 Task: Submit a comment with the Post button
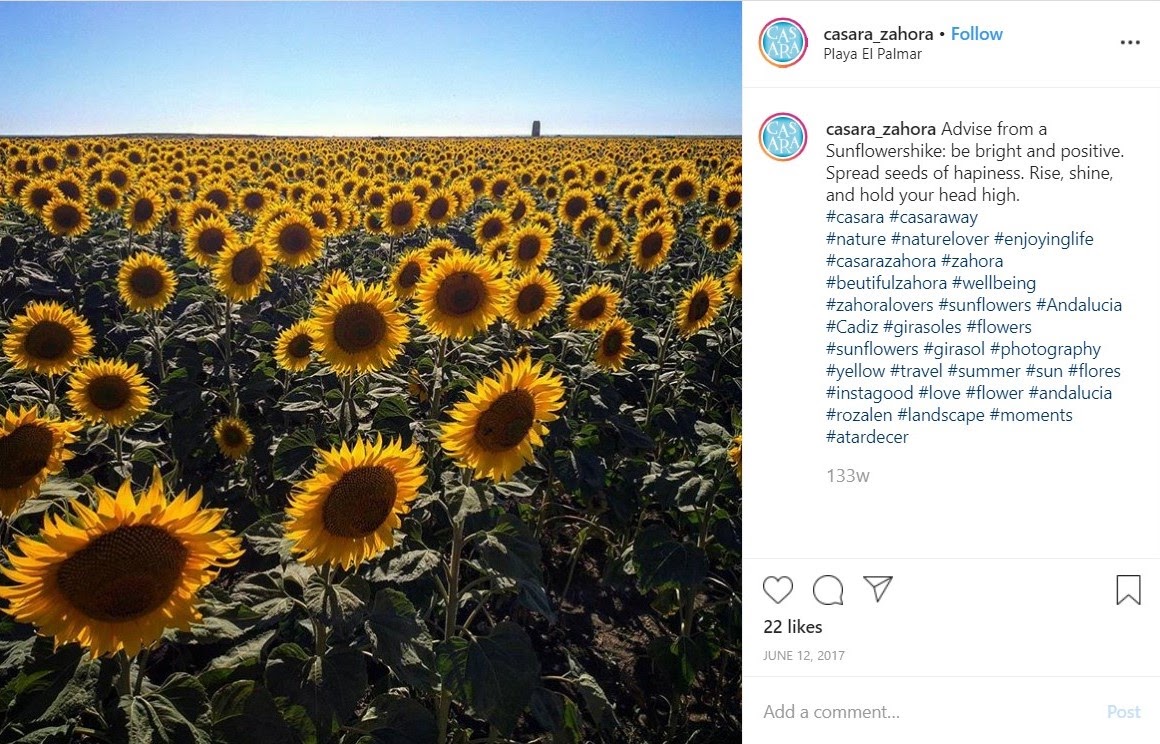[x=1124, y=711]
